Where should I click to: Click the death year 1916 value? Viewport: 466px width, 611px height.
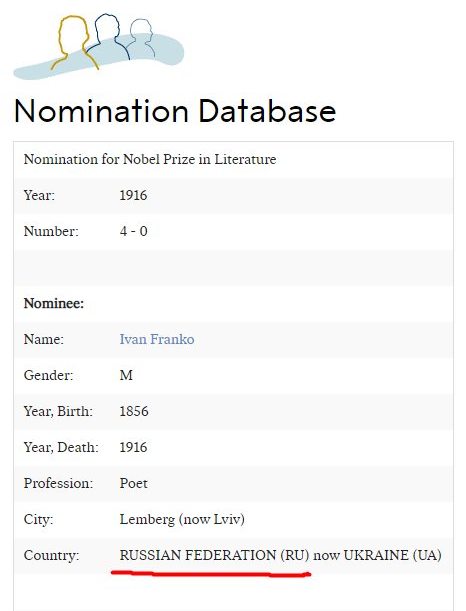coord(133,447)
